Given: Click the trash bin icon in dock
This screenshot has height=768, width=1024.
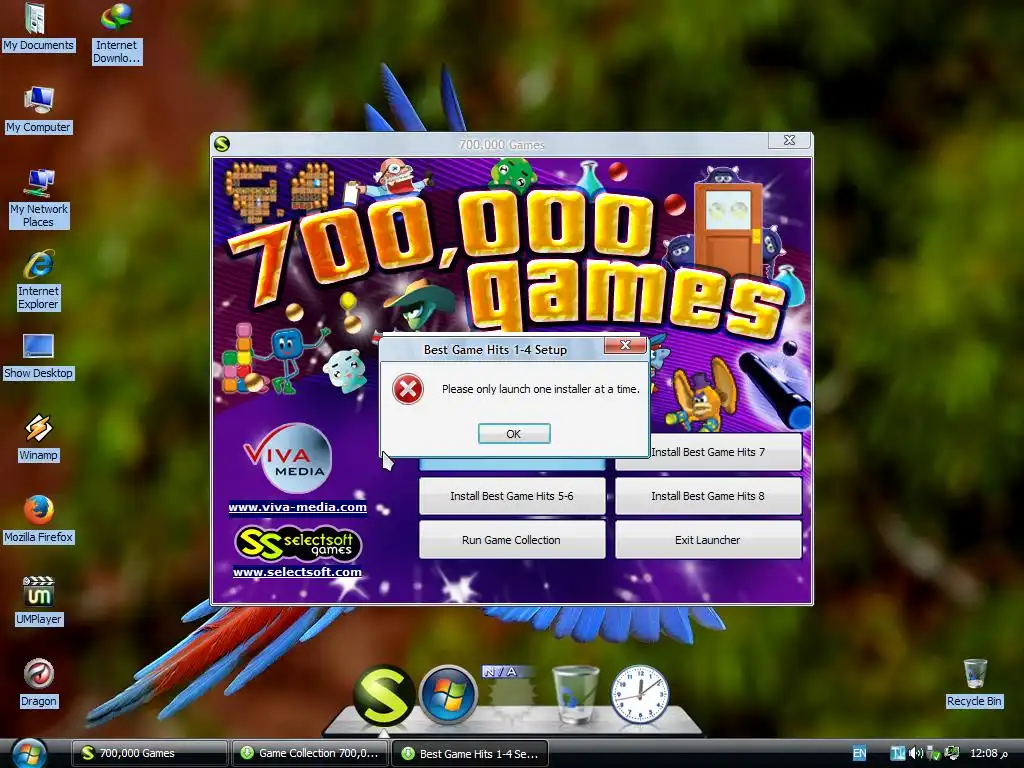Looking at the screenshot, I should point(575,694).
